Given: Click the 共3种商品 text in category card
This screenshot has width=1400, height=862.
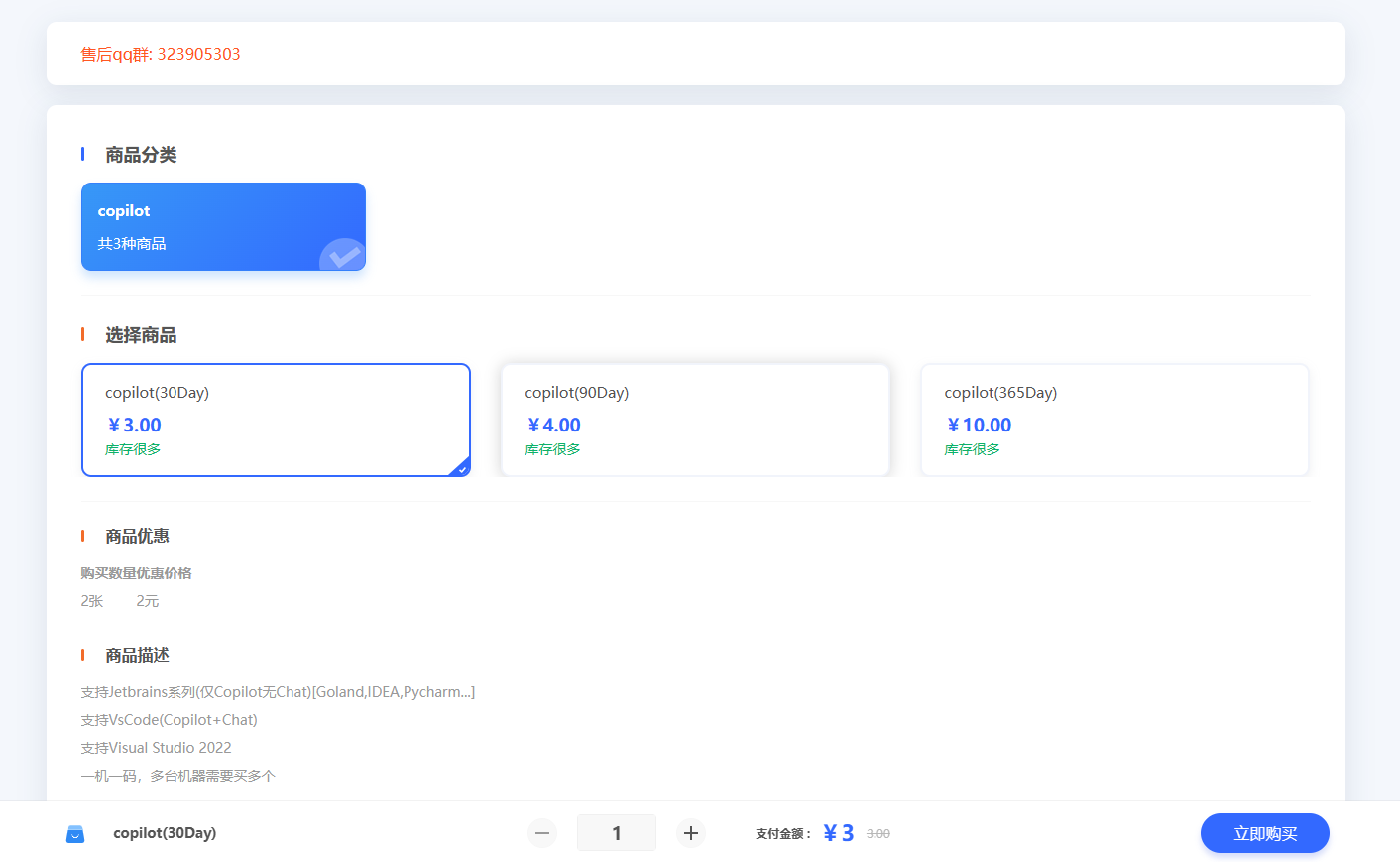Looking at the screenshot, I should coord(132,244).
